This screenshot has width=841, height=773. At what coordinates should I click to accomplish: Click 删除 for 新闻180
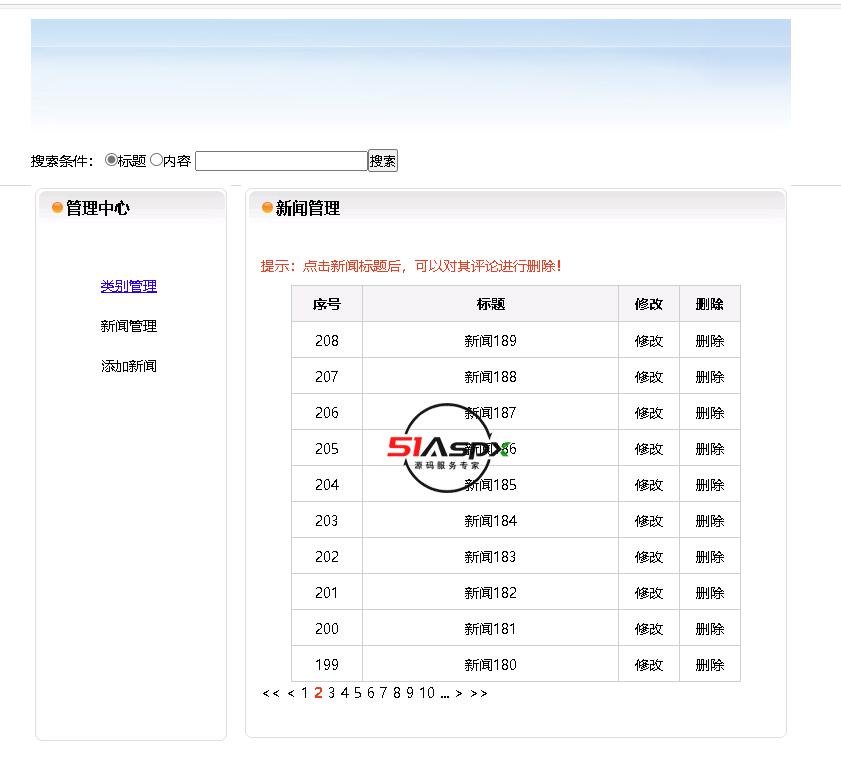709,665
